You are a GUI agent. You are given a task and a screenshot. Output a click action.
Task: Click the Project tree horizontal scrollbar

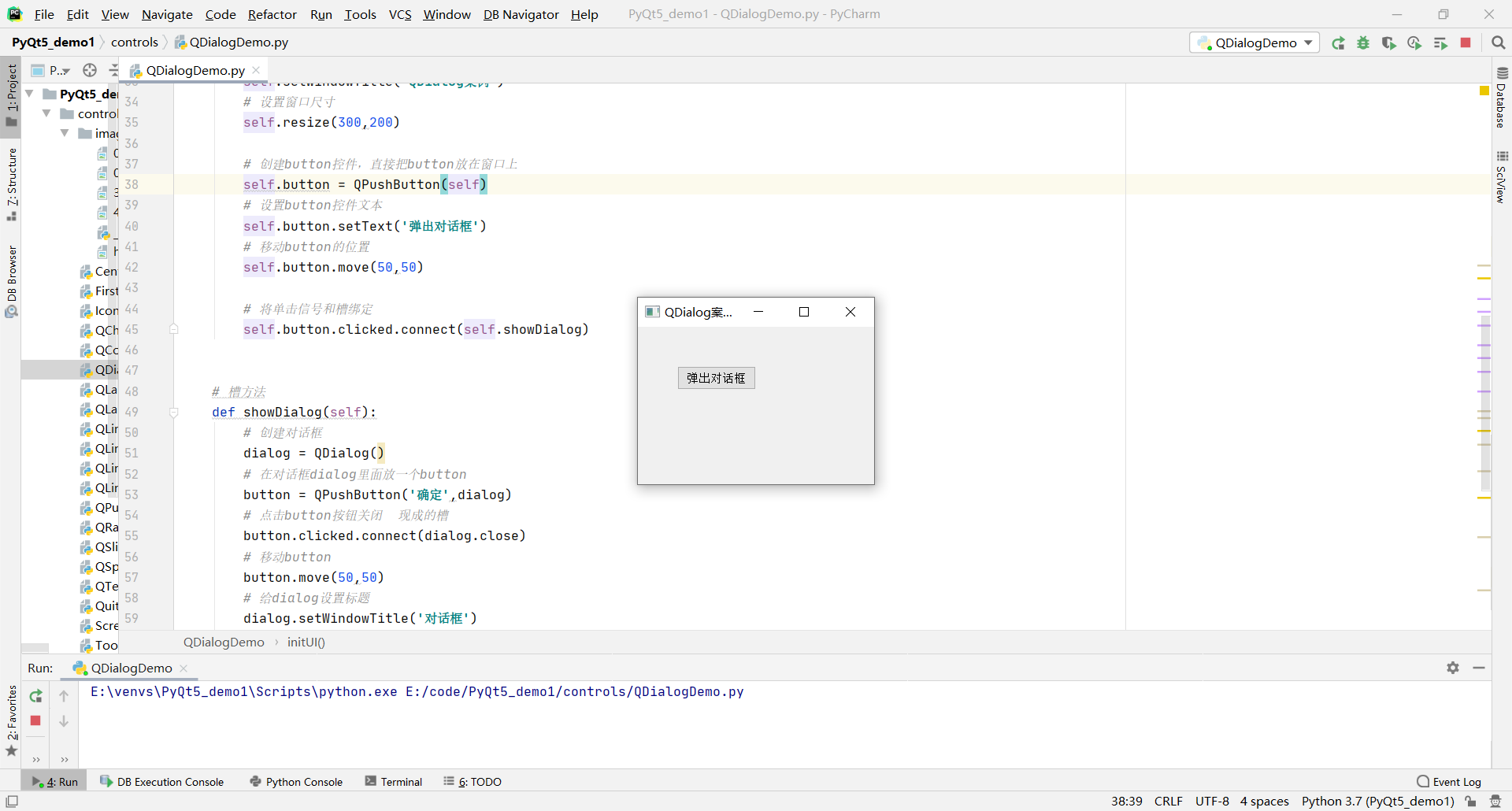(x=35, y=649)
